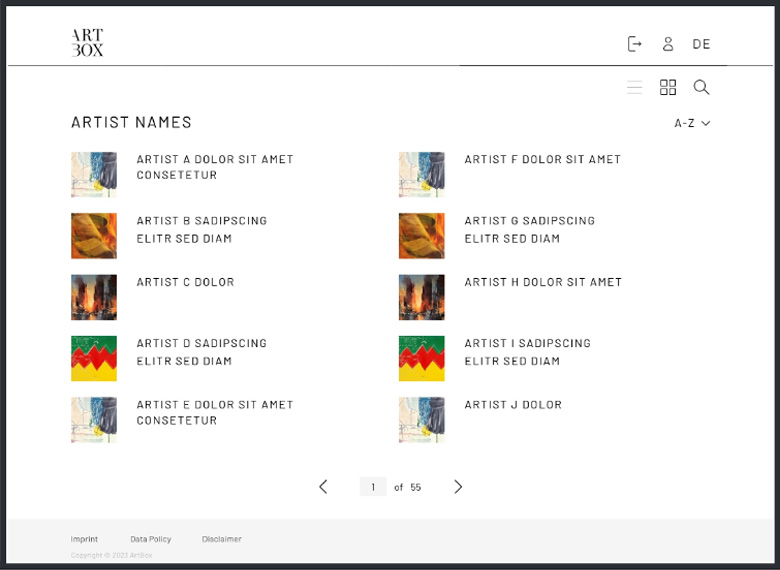This screenshot has width=780, height=570.
Task: Open the Data Policy footer link
Action: pyautogui.click(x=150, y=539)
